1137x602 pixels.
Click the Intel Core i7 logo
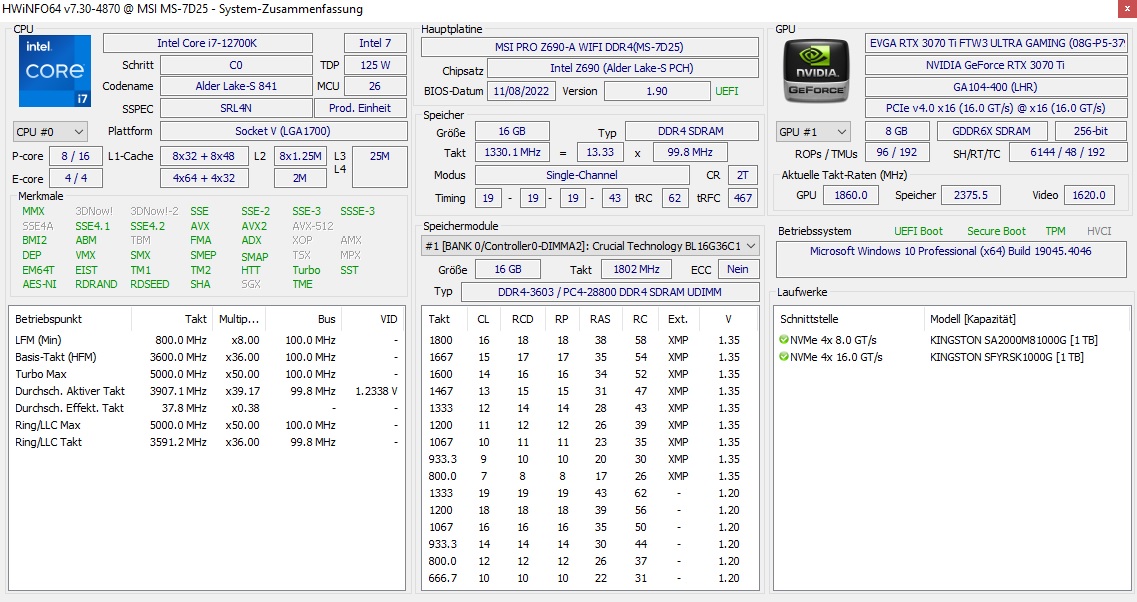[x=55, y=71]
